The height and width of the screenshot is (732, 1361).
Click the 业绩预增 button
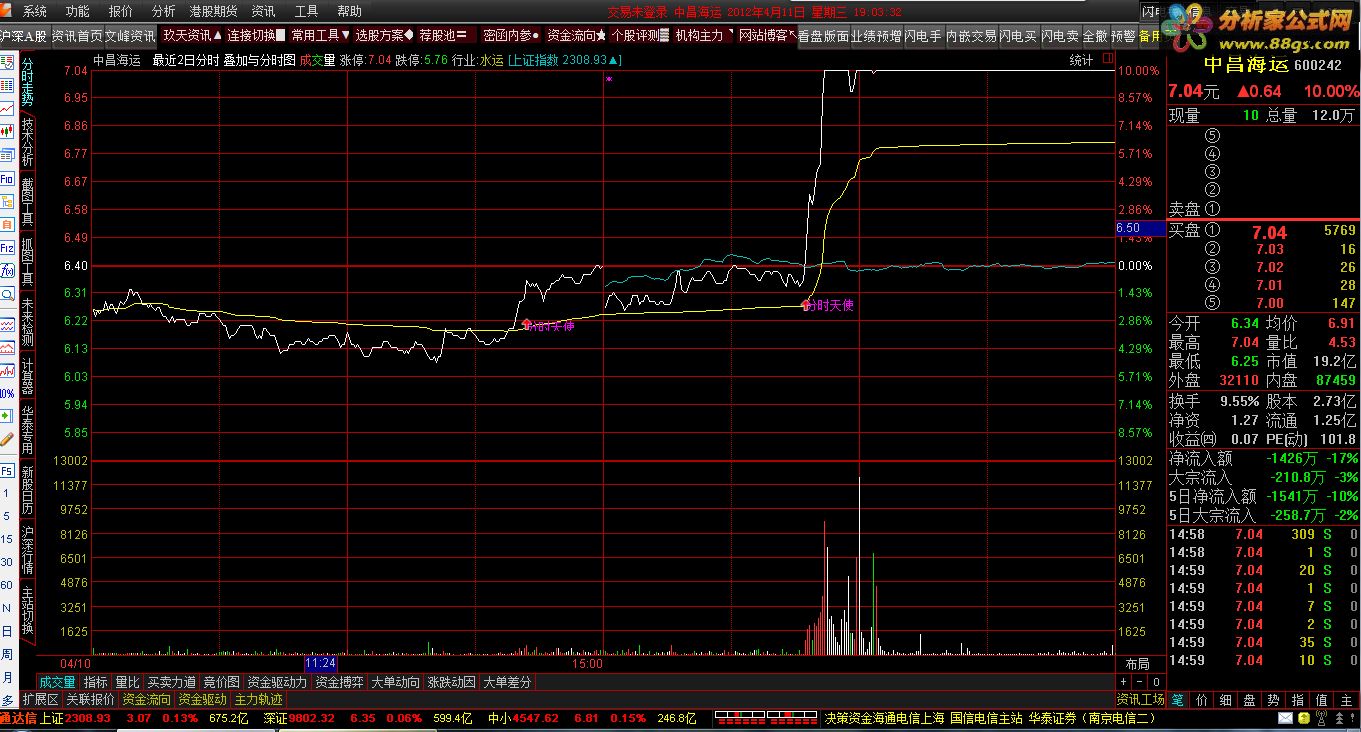877,36
